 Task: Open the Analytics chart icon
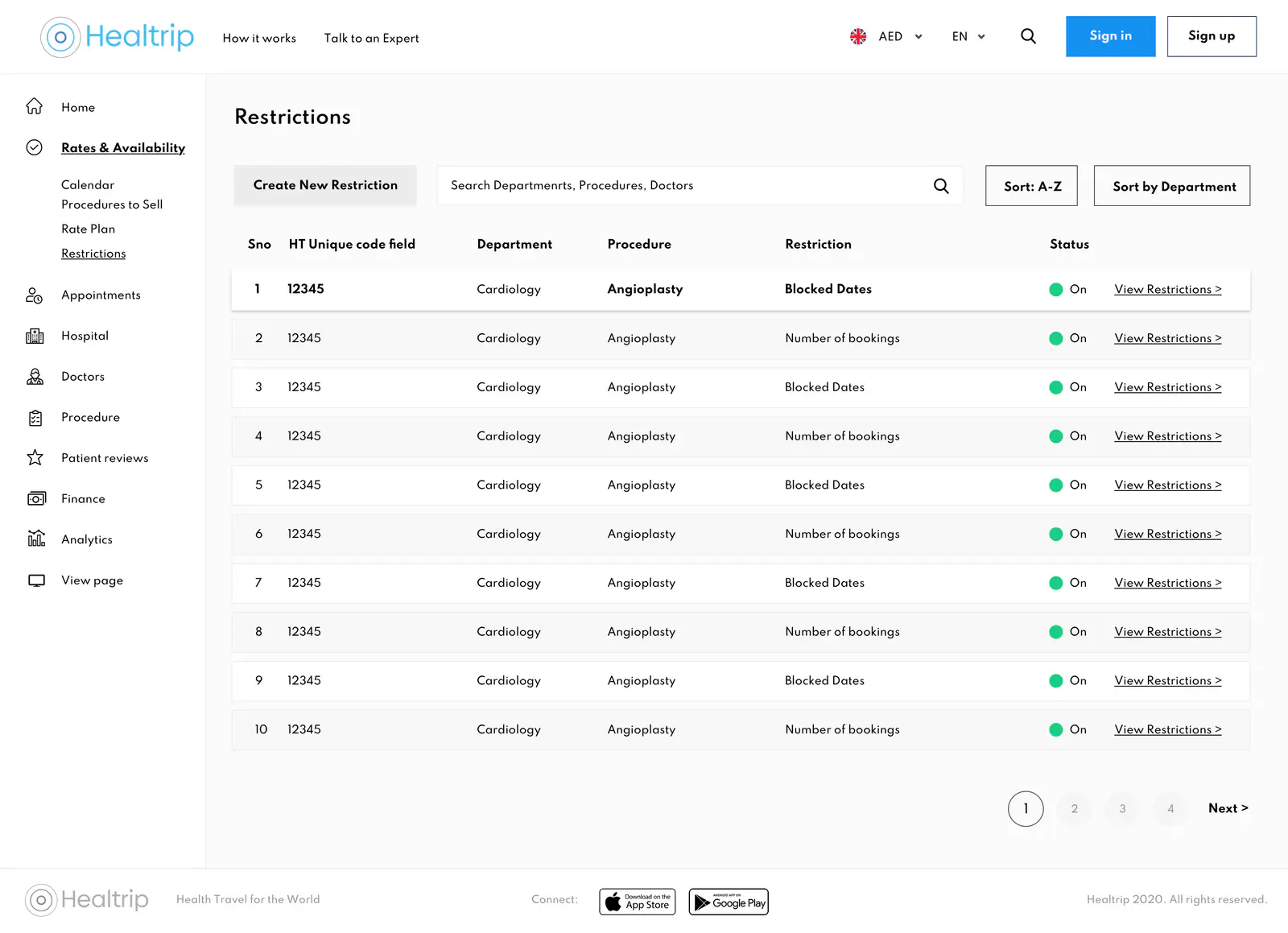pyautogui.click(x=36, y=539)
